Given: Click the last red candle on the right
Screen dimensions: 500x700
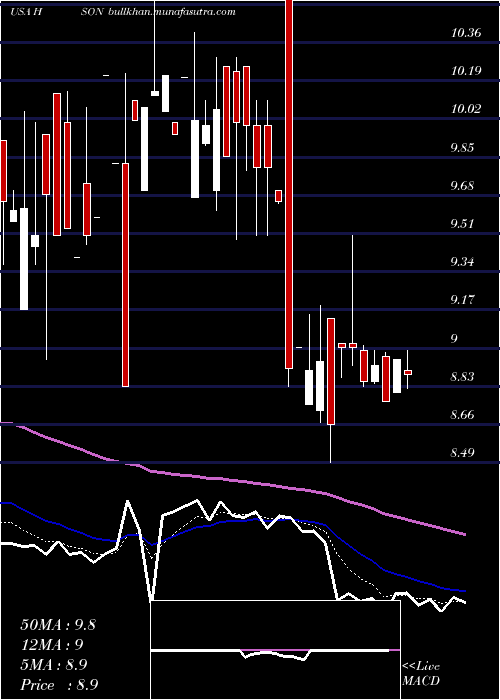Looking at the screenshot, I should pos(408,372).
